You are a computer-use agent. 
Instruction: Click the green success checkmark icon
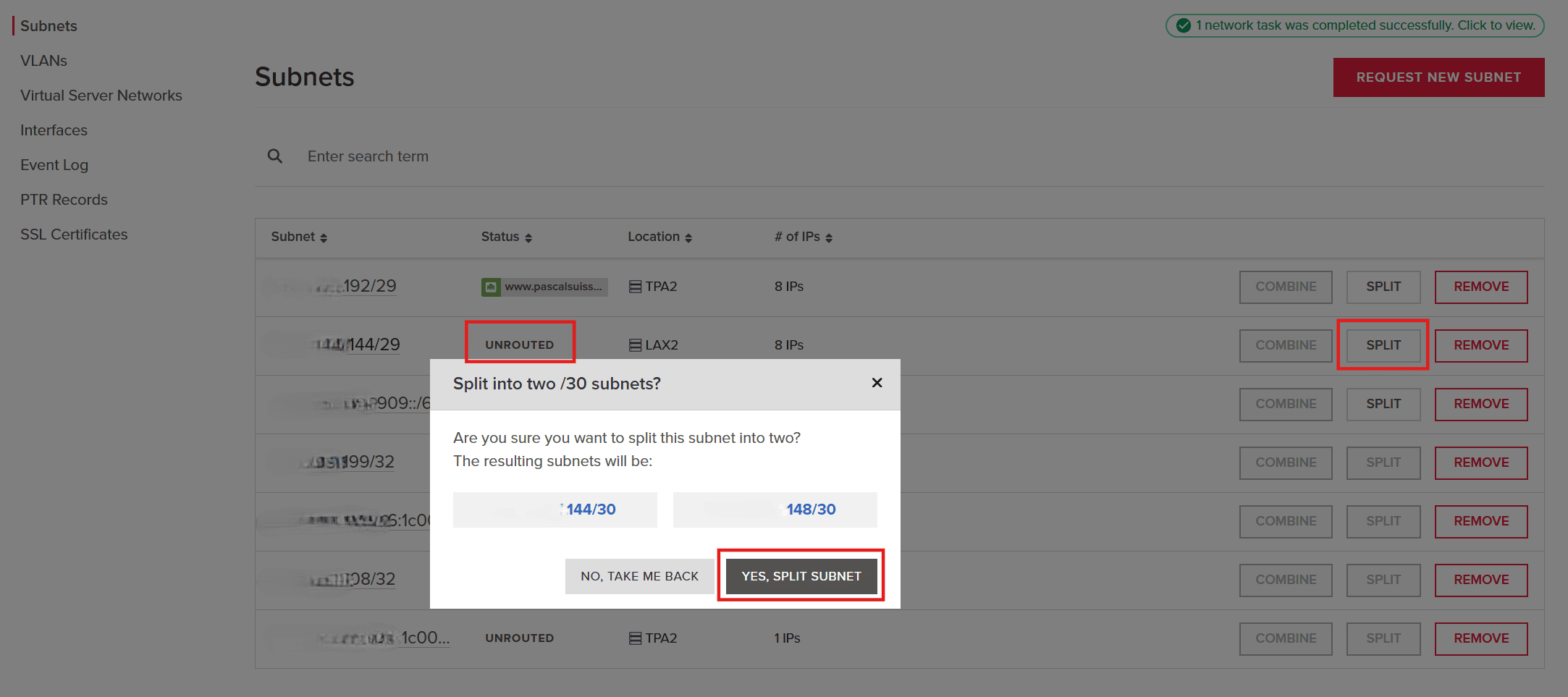pyautogui.click(x=1184, y=26)
